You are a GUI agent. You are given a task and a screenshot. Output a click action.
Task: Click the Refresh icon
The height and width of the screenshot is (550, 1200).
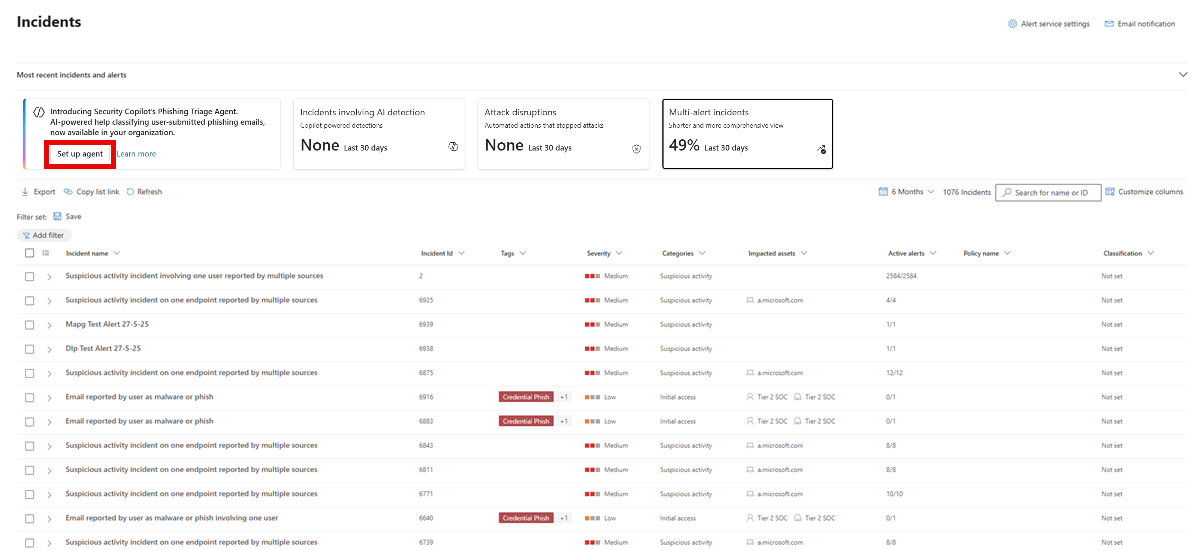pyautogui.click(x=130, y=192)
